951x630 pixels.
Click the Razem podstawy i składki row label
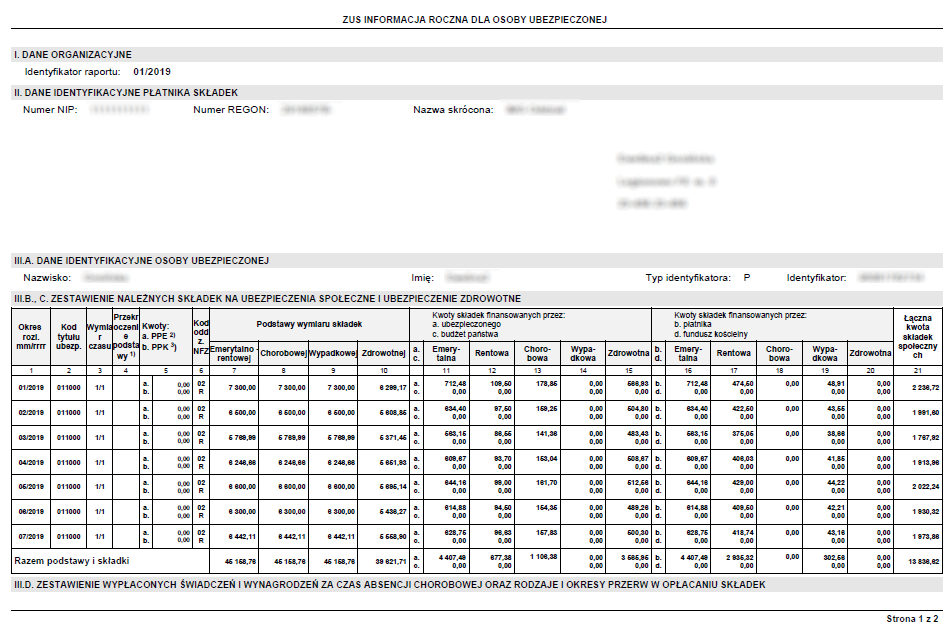point(72,561)
